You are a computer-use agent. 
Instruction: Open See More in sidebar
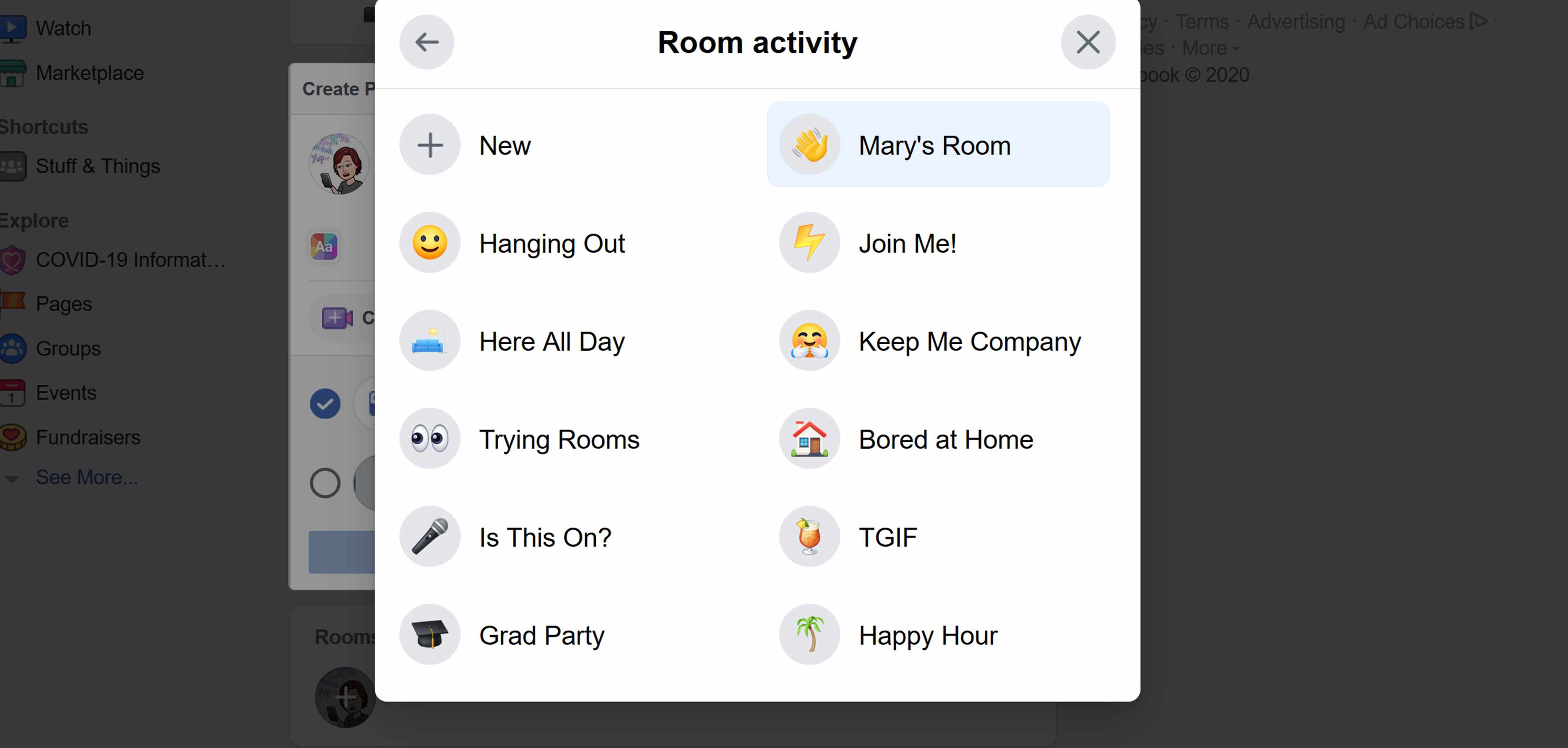(x=87, y=477)
